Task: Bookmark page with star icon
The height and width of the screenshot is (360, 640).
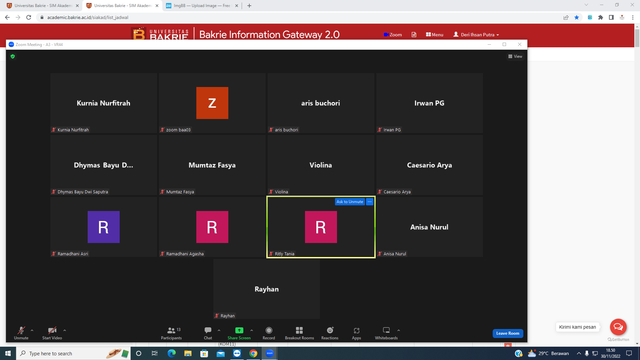Action: pos(576,18)
